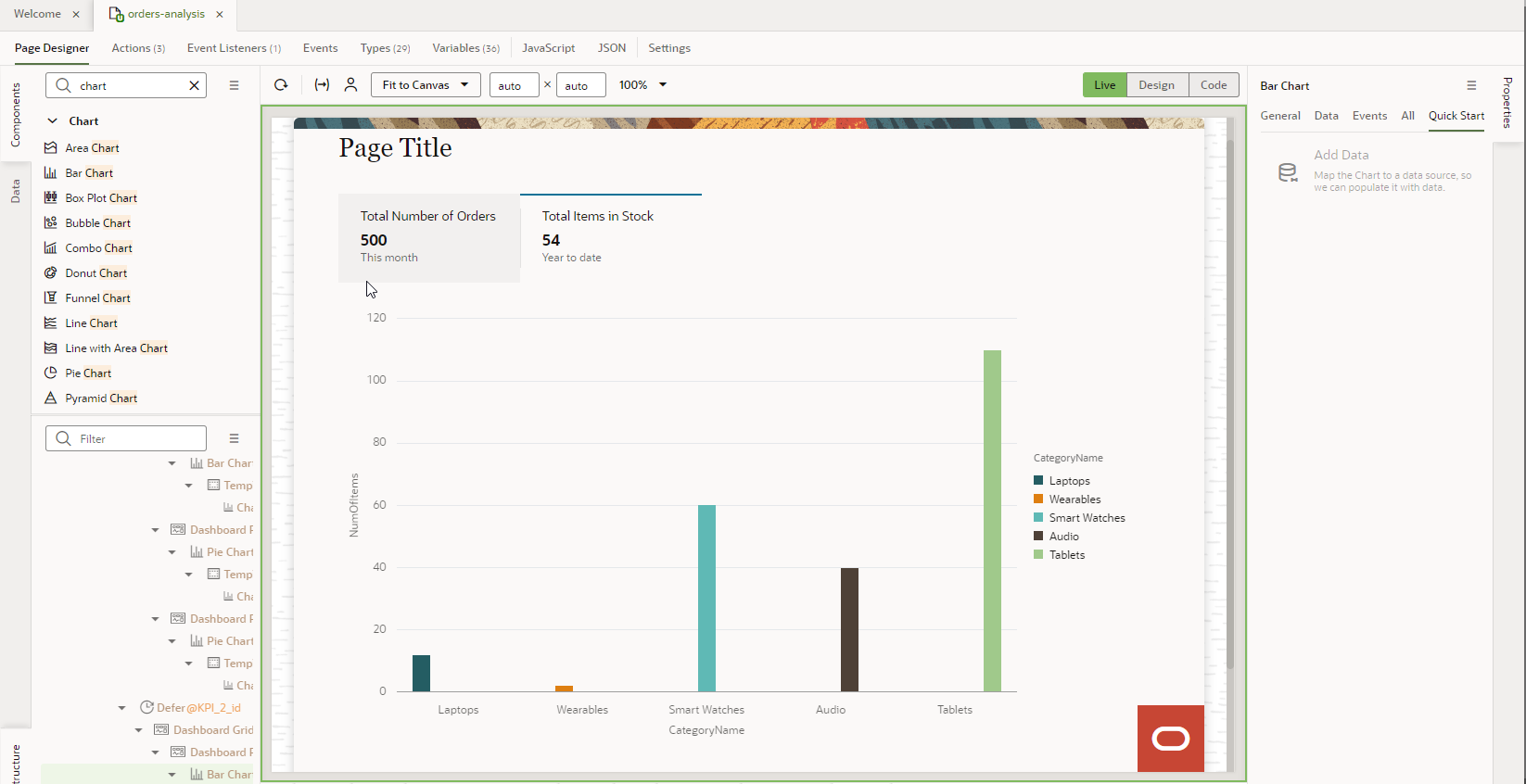The height and width of the screenshot is (784, 1526).
Task: Open the Events page tab
Action: (x=321, y=48)
